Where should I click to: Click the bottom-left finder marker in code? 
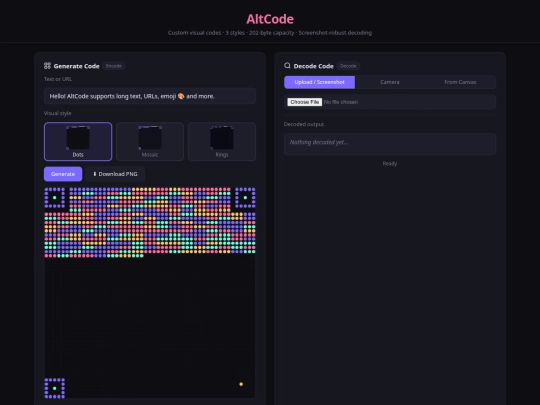tap(54, 388)
